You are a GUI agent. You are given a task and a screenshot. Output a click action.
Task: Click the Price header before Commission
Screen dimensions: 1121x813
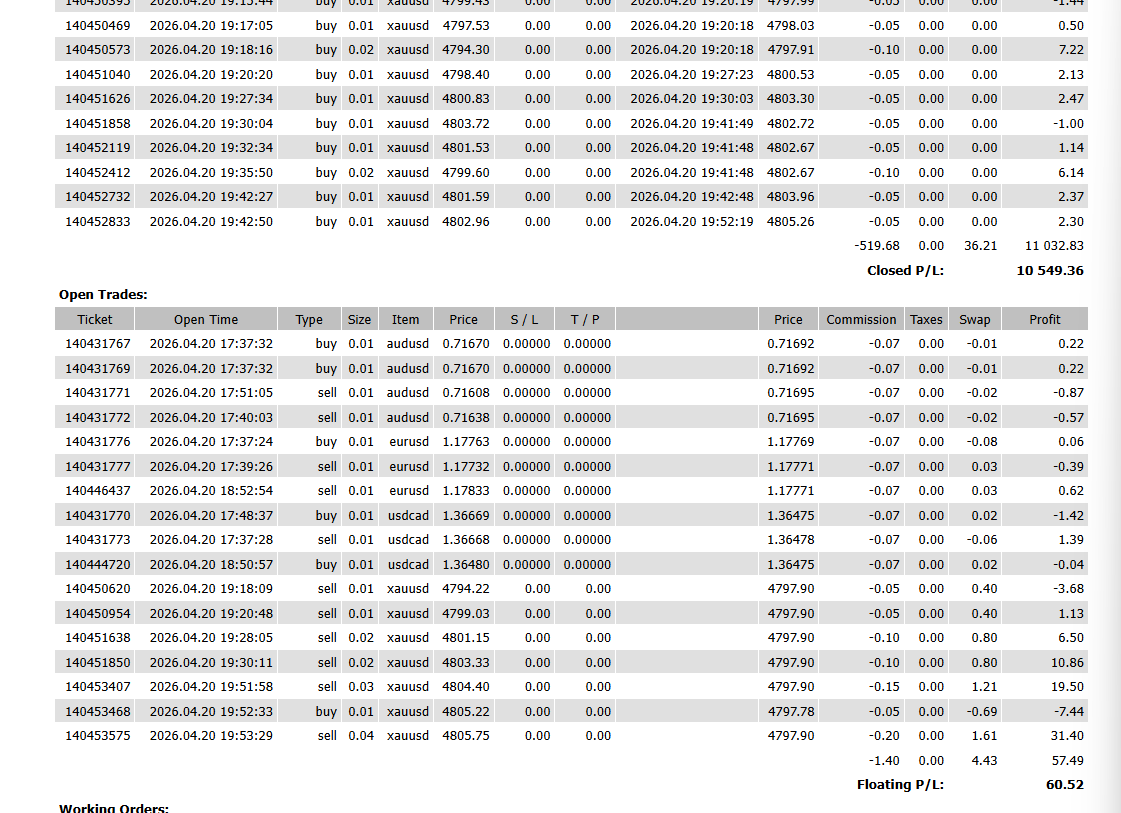(788, 320)
